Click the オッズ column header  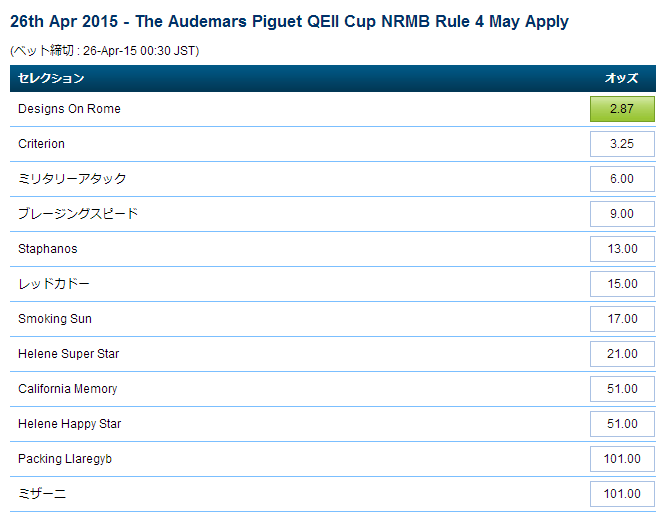point(621,78)
